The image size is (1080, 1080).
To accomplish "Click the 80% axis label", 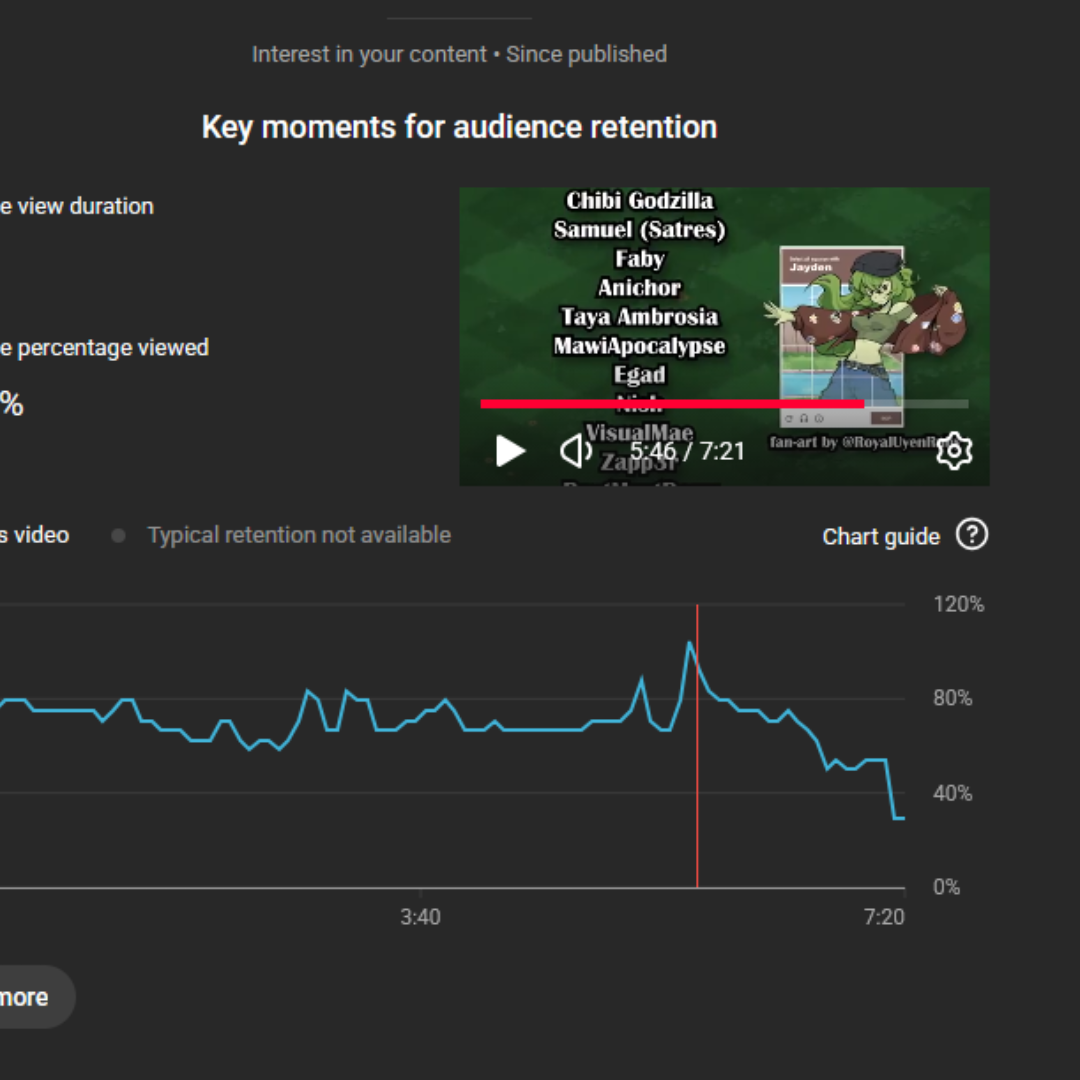I will 953,698.
